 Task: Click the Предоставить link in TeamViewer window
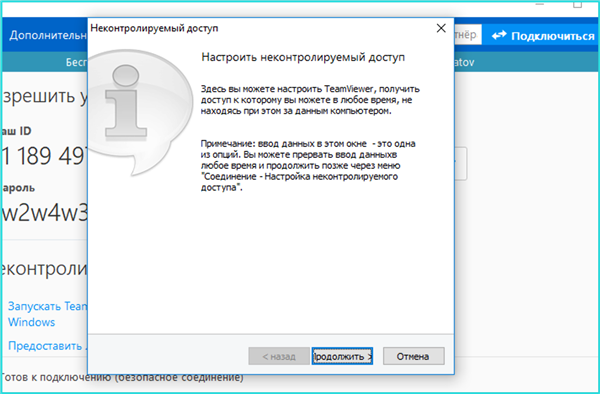47,346
